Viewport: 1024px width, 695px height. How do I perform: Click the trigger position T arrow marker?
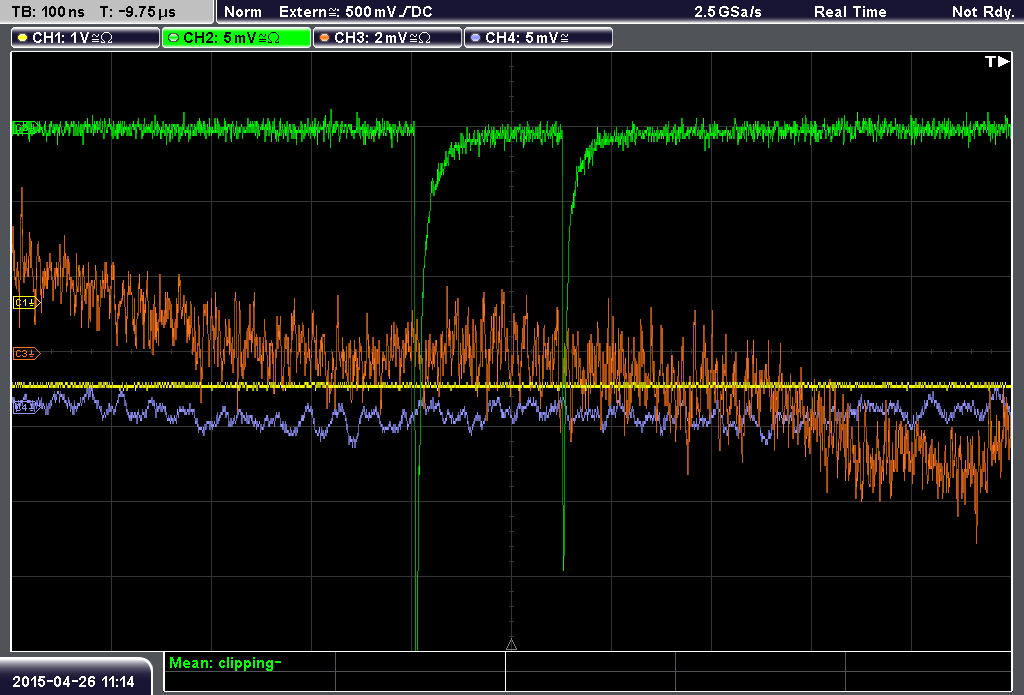coord(997,61)
